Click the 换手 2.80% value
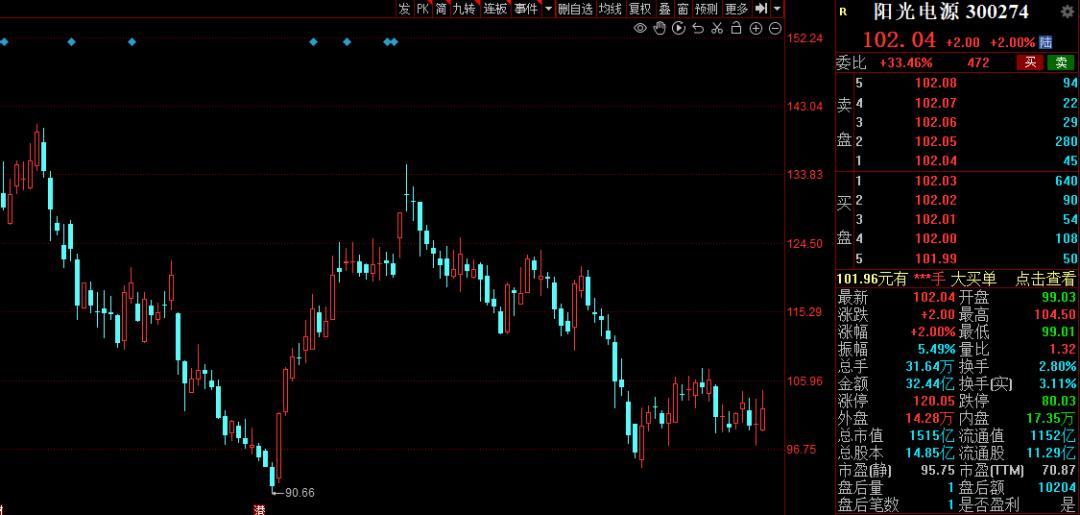1080x515 pixels. pos(1058,366)
